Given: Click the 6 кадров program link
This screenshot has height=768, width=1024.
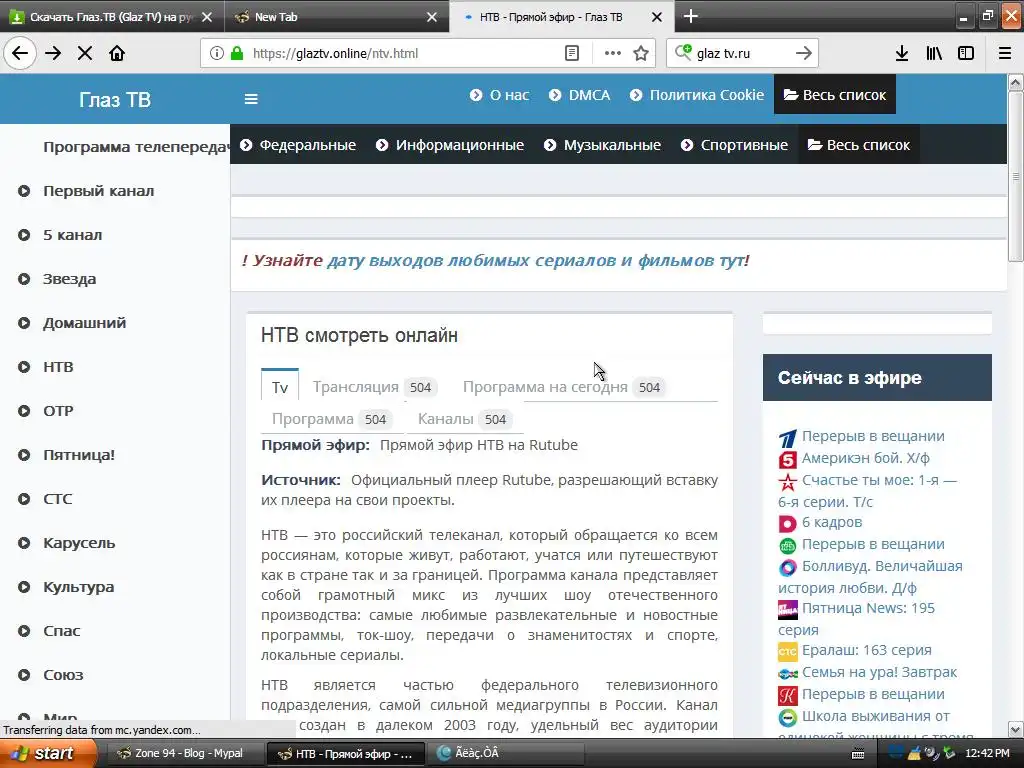Looking at the screenshot, I should 832,522.
